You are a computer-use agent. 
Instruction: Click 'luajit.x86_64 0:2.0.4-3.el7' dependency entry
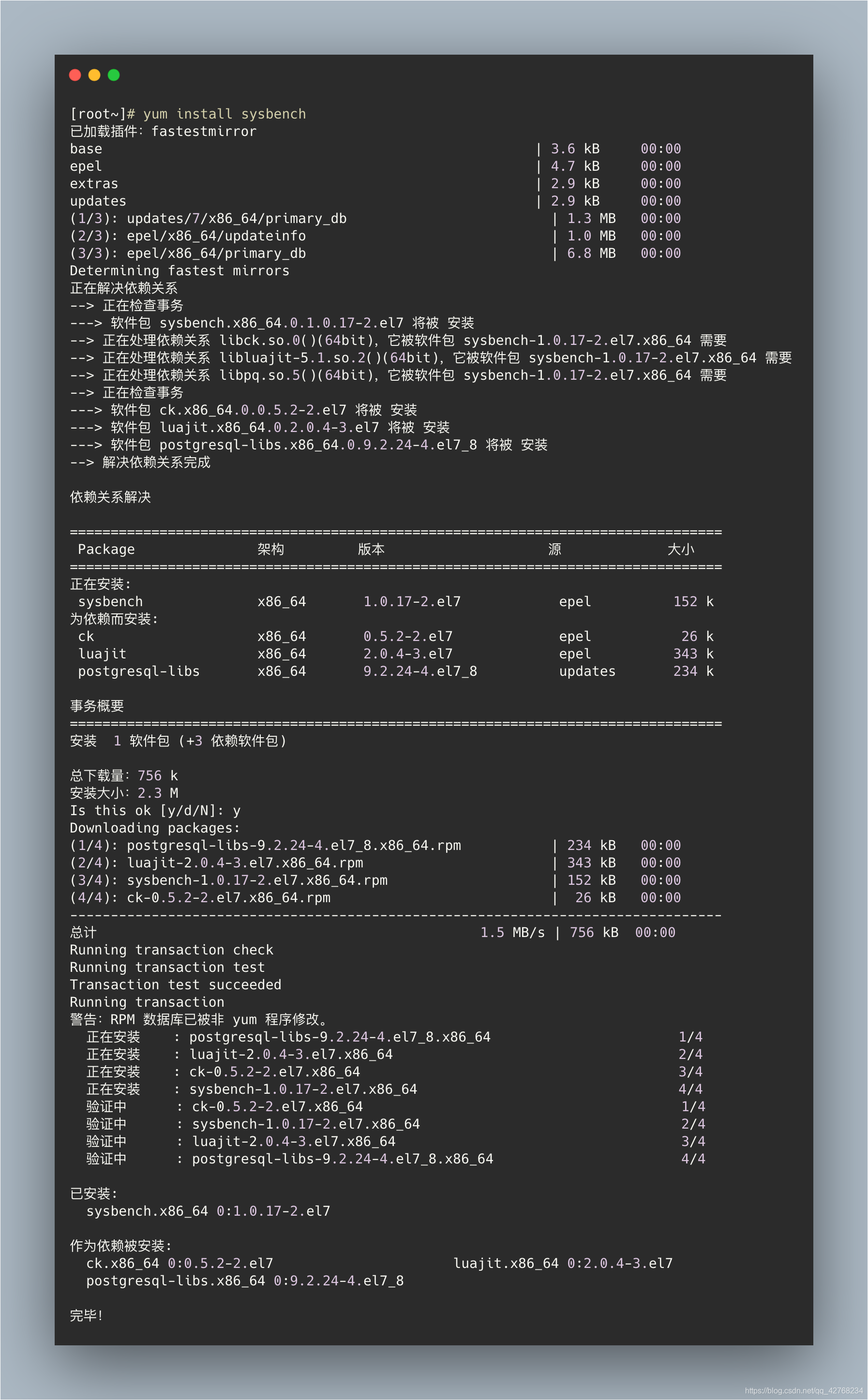(563, 1264)
